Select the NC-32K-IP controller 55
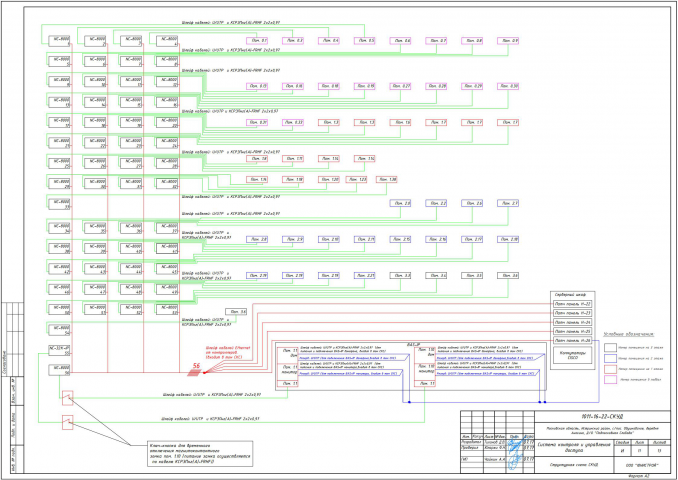Viewport: 678px width, 480px height. coord(59,350)
